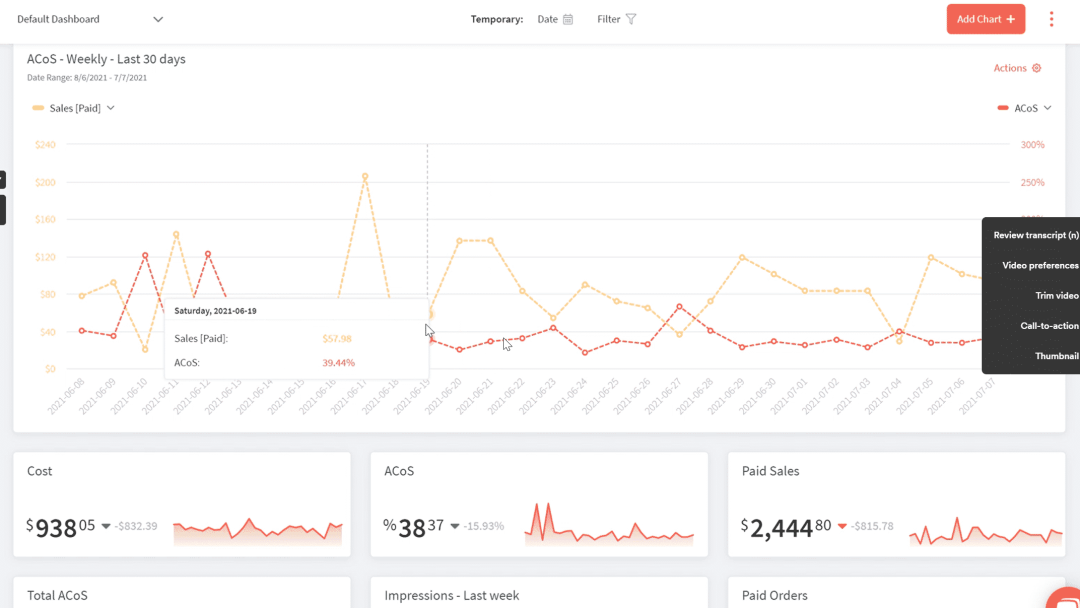Click the Sales [Paid] color swatch
This screenshot has height=608, width=1080.
coord(39,108)
